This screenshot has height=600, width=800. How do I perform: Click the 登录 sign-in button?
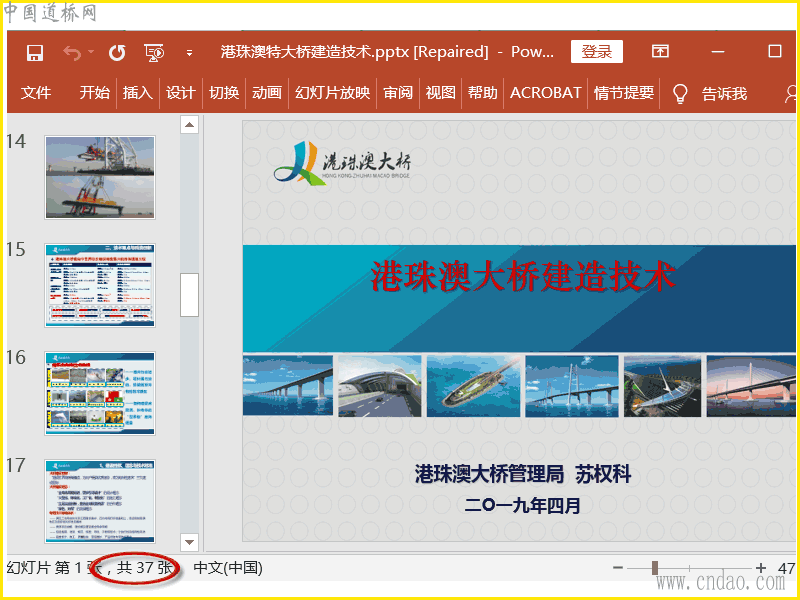pyautogui.click(x=596, y=52)
